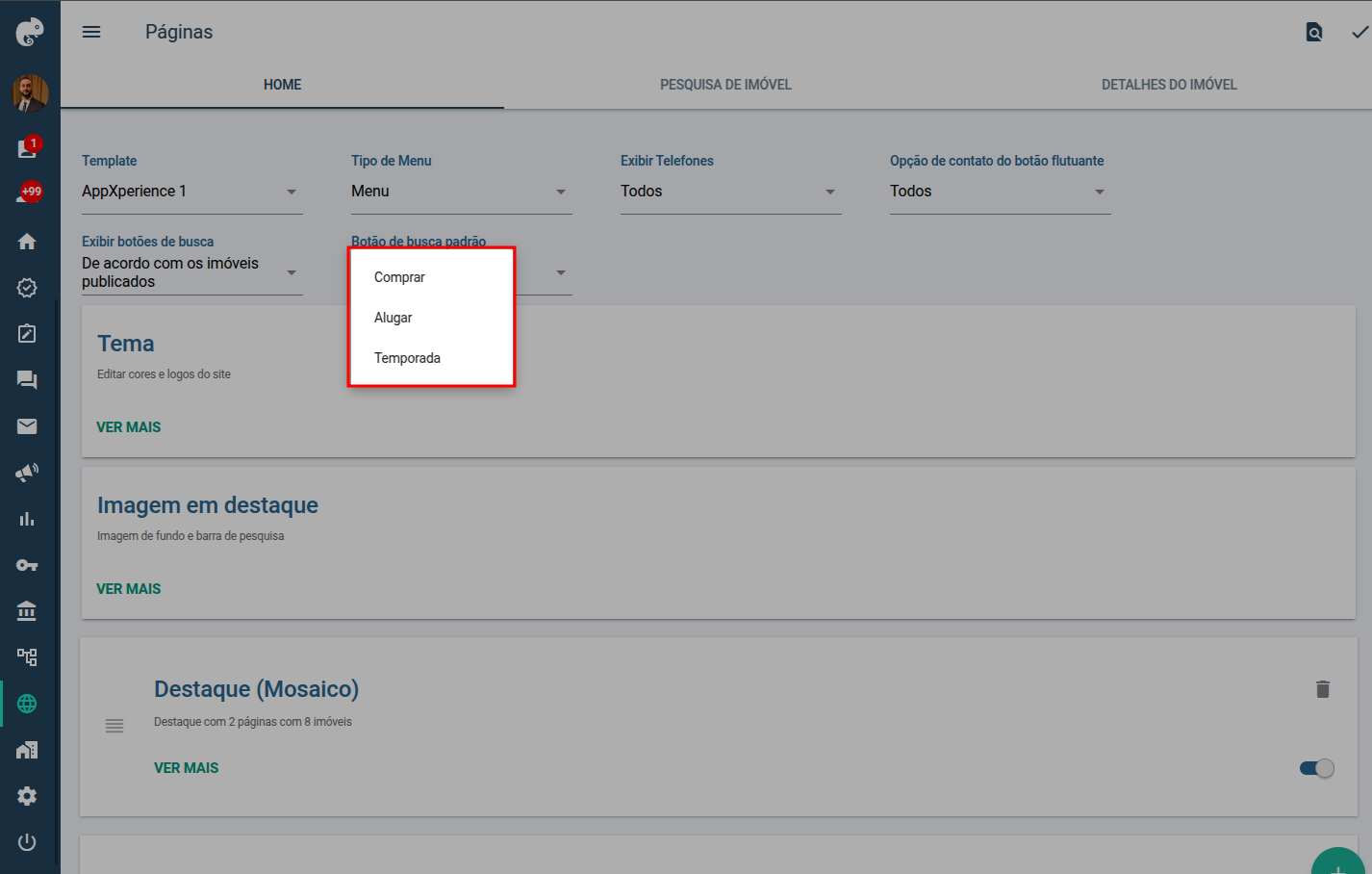
Task: Select the globe website icon in sidebar
Action: (27, 704)
